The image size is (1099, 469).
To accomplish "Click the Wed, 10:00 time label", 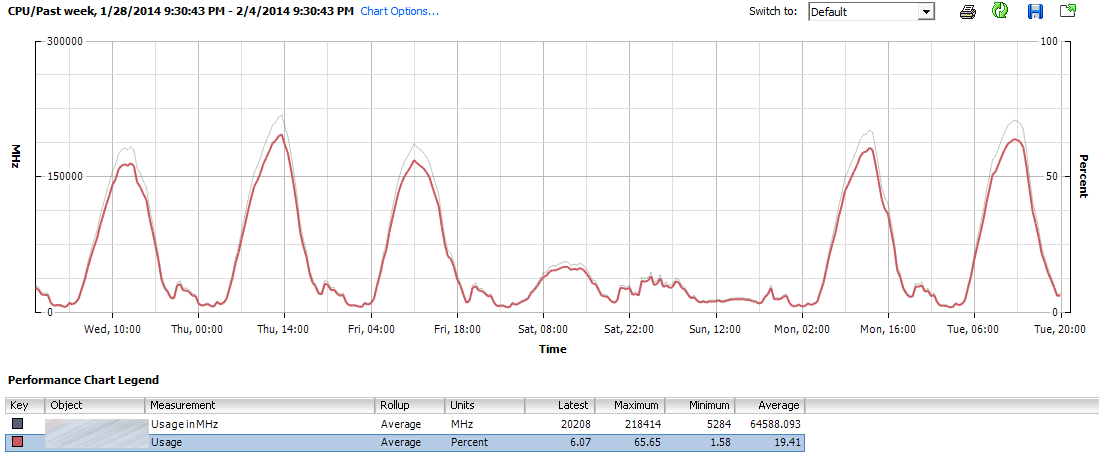I will coord(113,329).
